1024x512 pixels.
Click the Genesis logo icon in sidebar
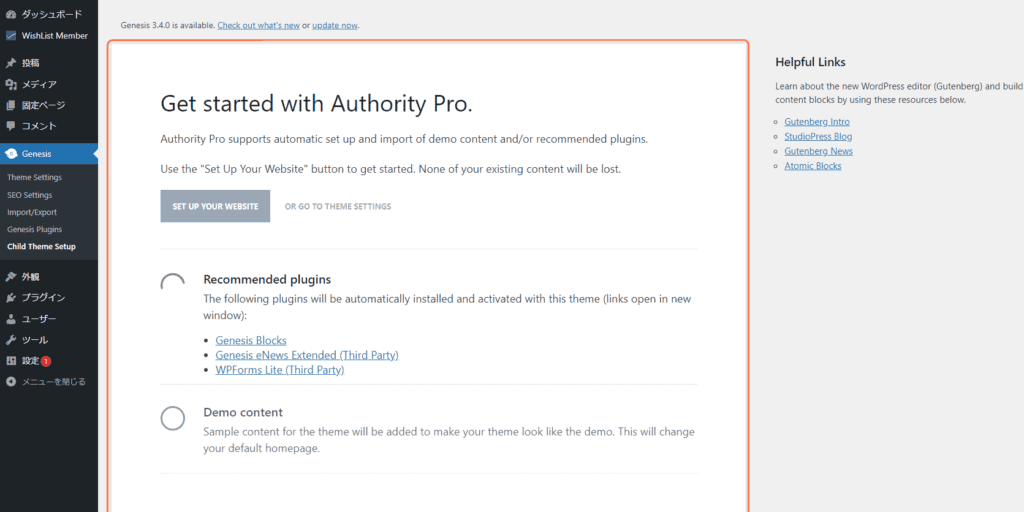[10, 154]
